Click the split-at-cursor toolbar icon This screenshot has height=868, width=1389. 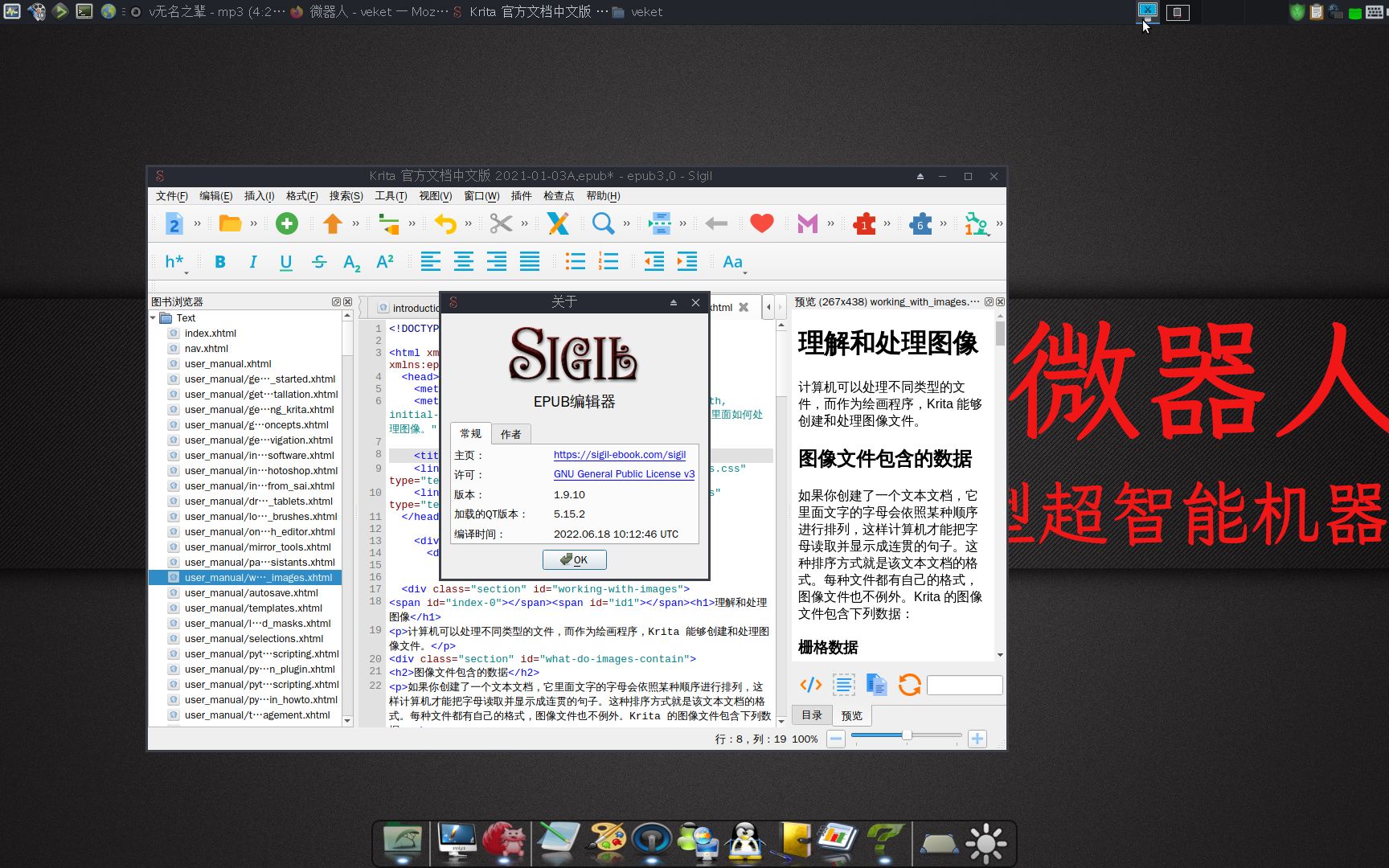[x=660, y=223]
